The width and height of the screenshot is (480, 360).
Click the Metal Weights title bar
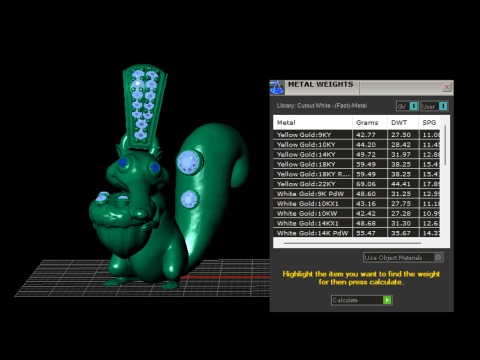[x=363, y=87]
